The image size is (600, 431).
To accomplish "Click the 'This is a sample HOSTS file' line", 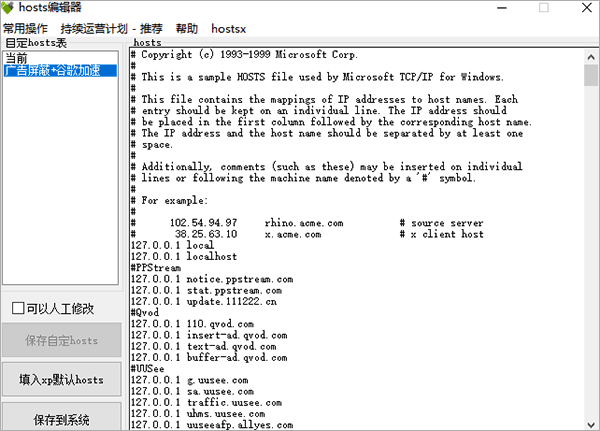I will point(317,77).
